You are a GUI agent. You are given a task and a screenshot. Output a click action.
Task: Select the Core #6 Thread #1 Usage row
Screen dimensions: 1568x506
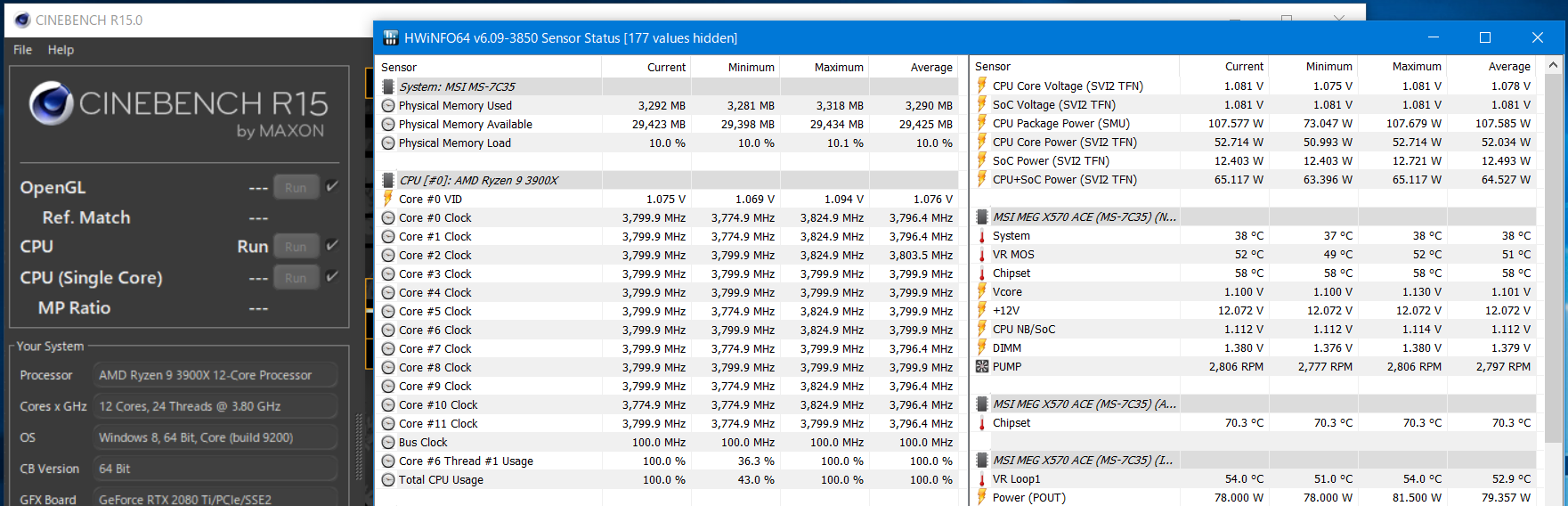click(x=668, y=461)
